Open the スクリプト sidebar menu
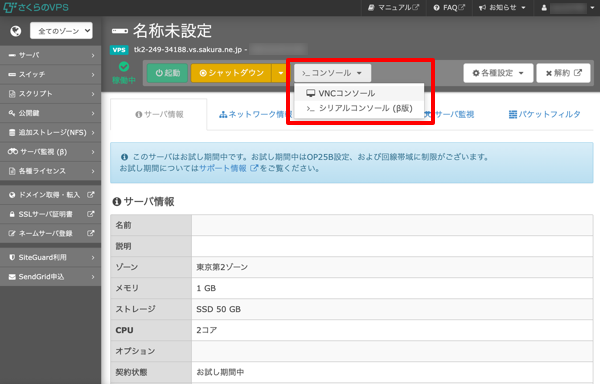 pyautogui.click(x=51, y=94)
